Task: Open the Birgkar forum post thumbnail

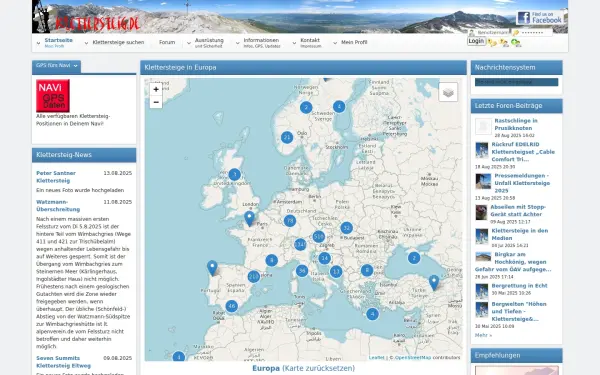Action: (483, 256)
